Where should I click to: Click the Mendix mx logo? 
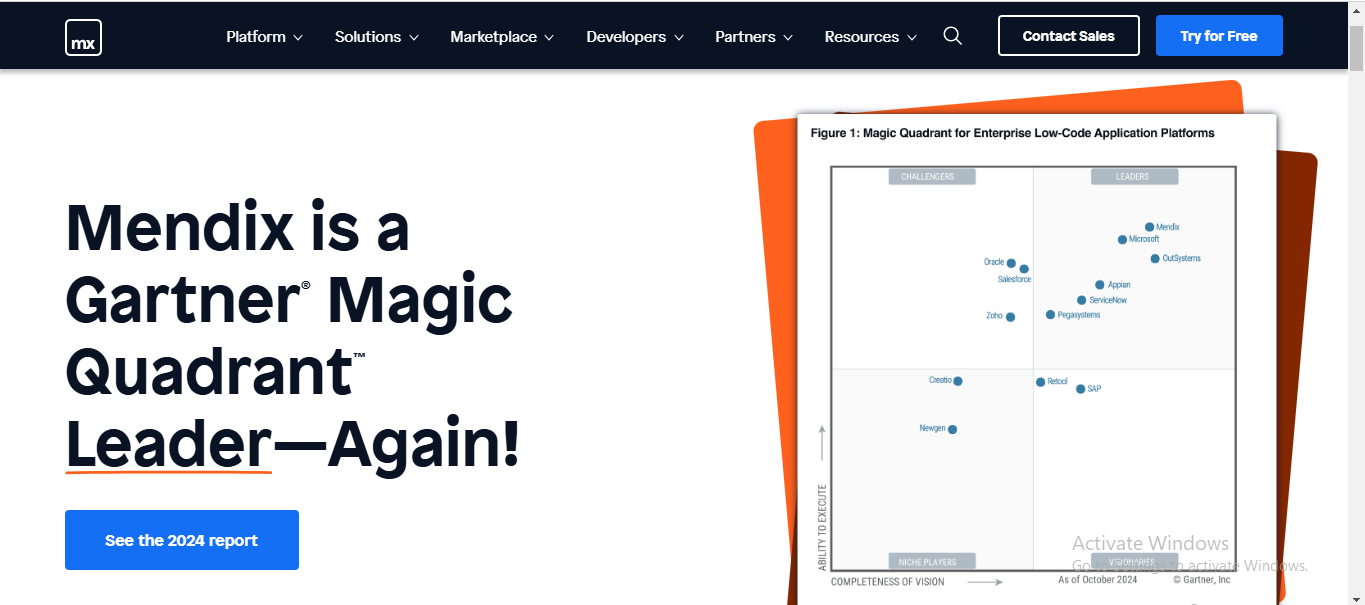point(83,37)
